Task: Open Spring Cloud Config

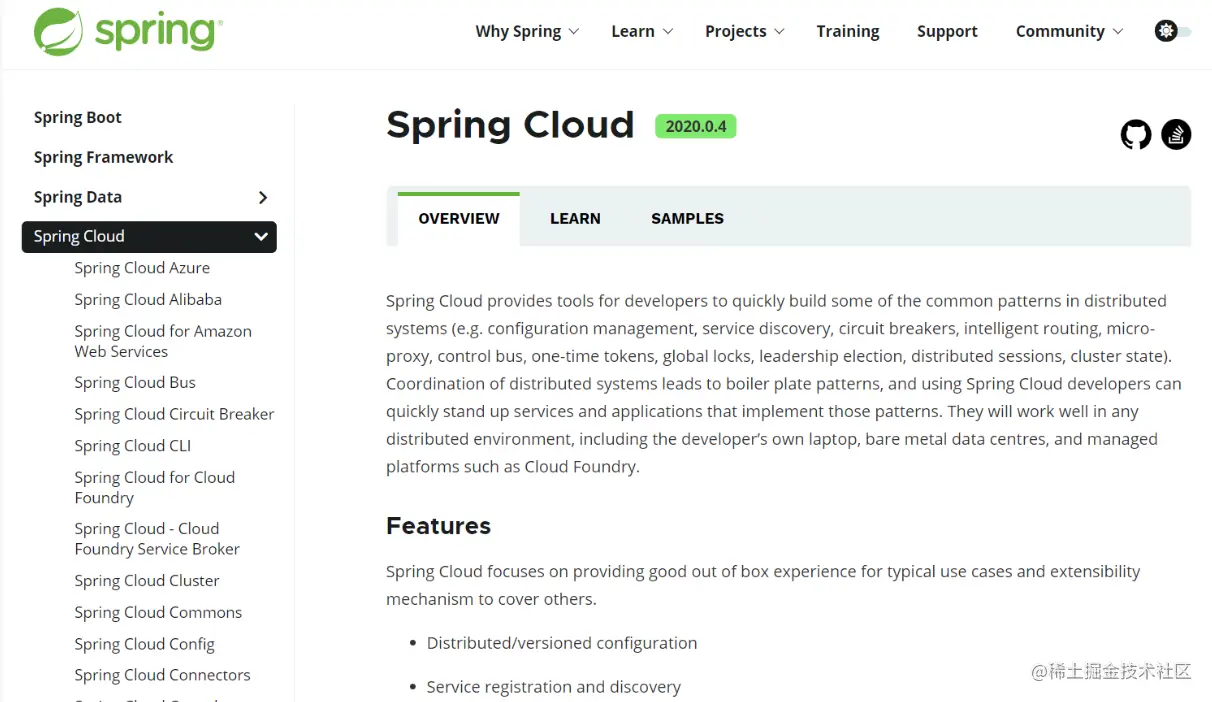Action: (x=144, y=644)
